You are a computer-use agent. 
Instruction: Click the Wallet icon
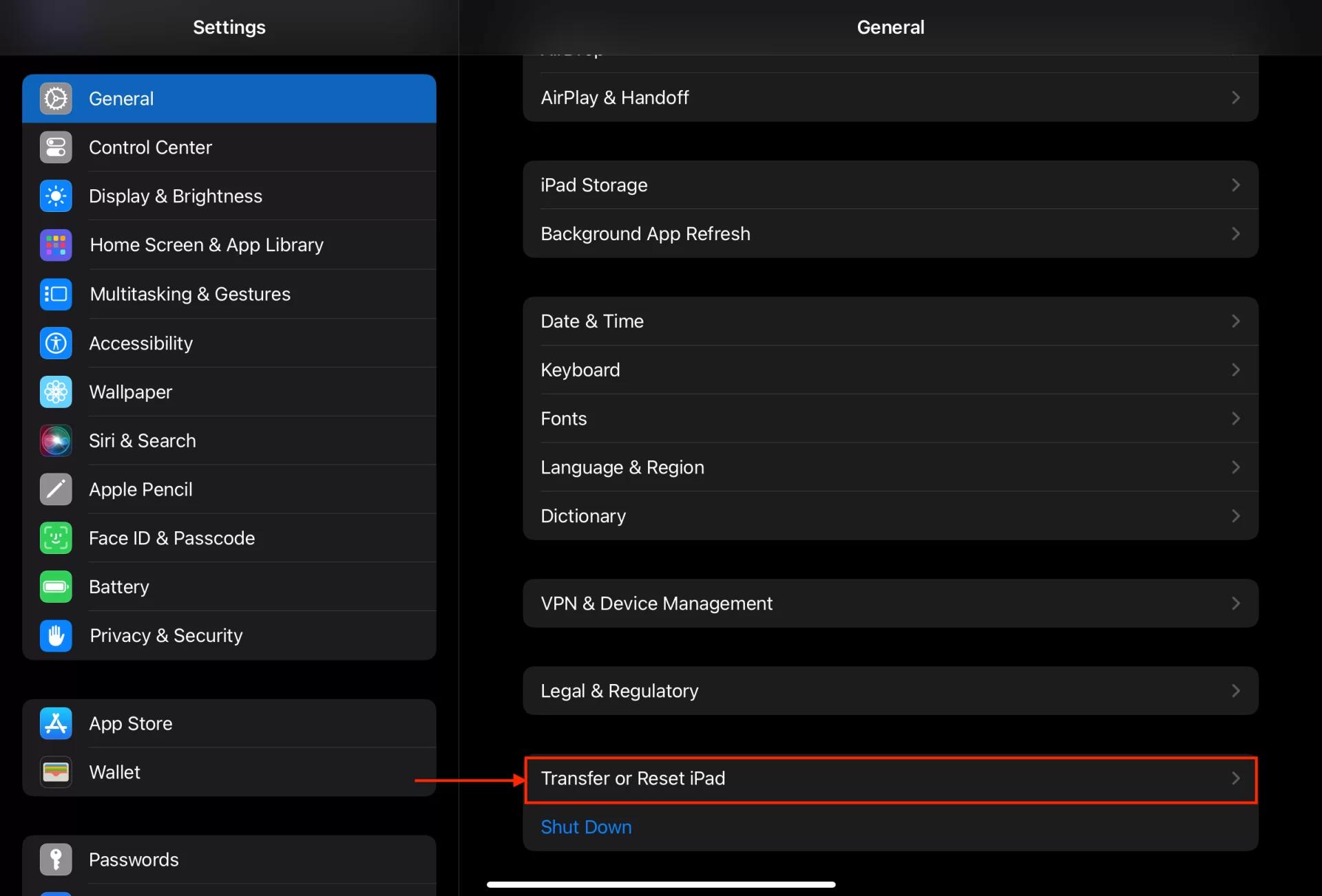click(56, 772)
